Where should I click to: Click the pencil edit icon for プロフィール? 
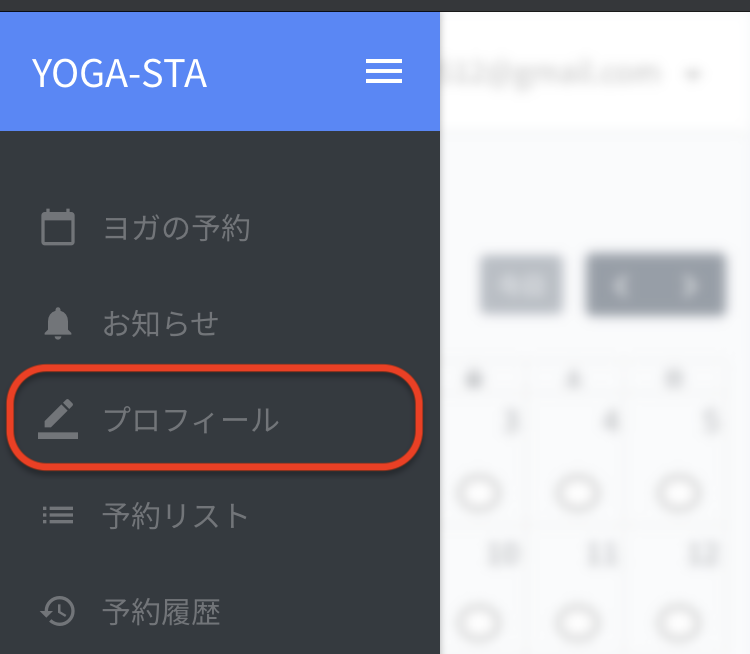[x=58, y=419]
